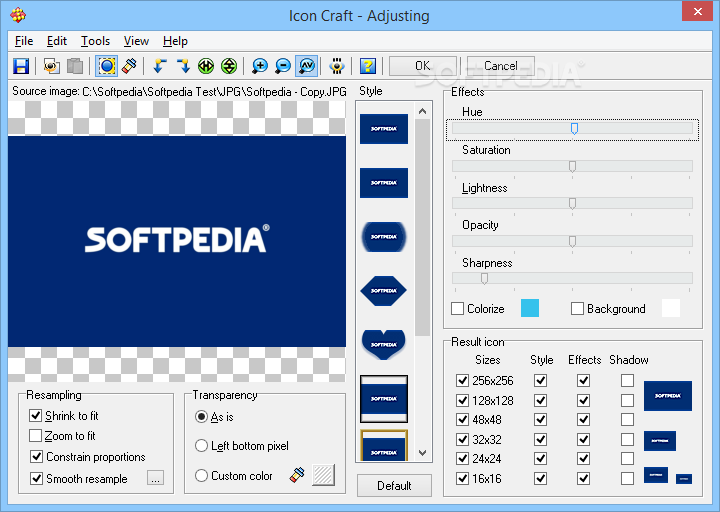Toggle Constrain proportions checkbox
Image resolution: width=720 pixels, height=512 pixels.
pos(36,456)
